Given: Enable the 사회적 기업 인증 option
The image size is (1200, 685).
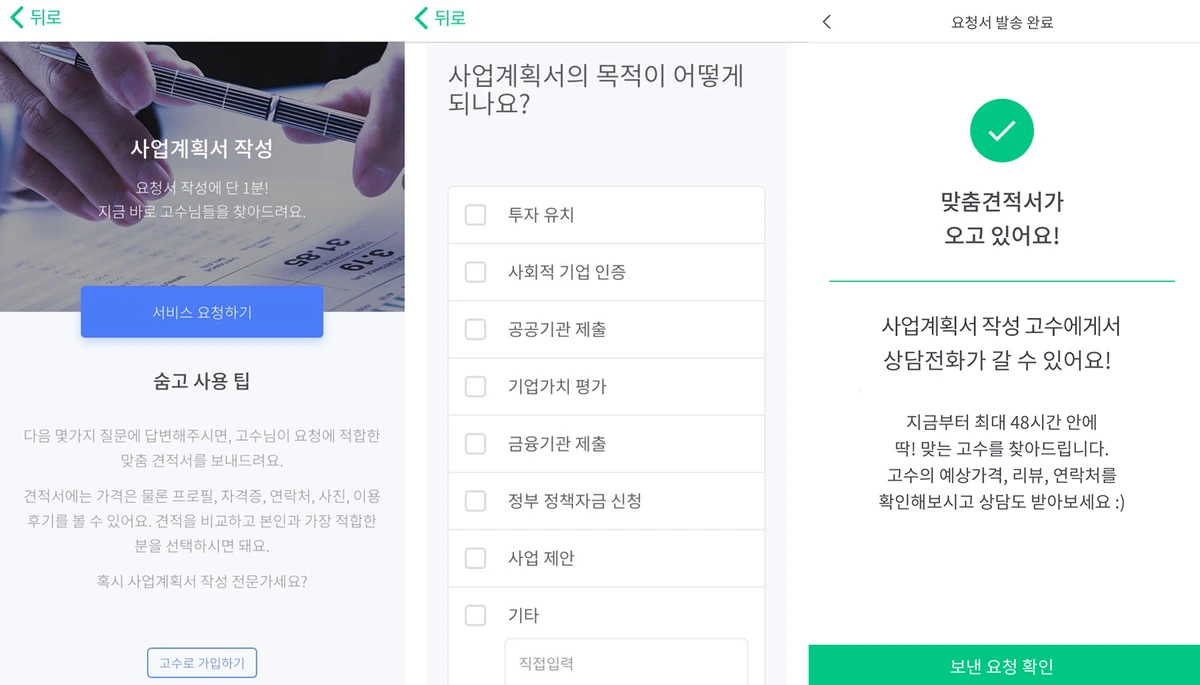Looking at the screenshot, I should click(x=475, y=272).
